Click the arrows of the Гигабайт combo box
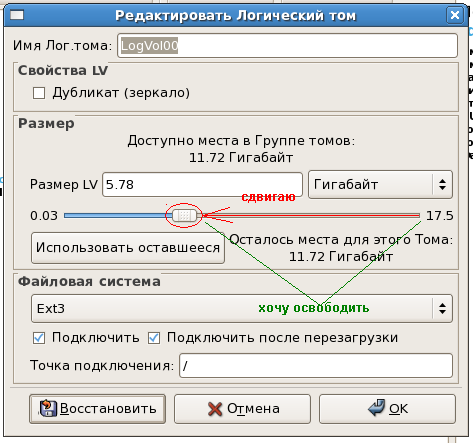473x443 pixels. coord(442,184)
